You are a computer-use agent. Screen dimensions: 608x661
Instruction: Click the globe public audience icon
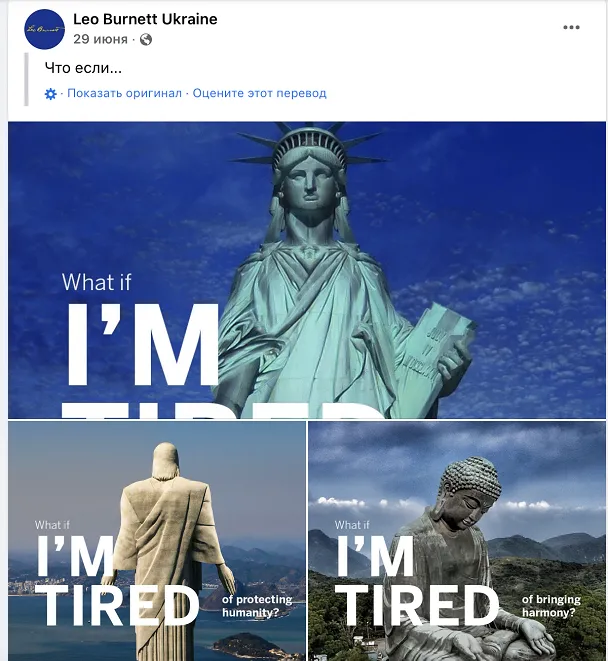[x=146, y=40]
